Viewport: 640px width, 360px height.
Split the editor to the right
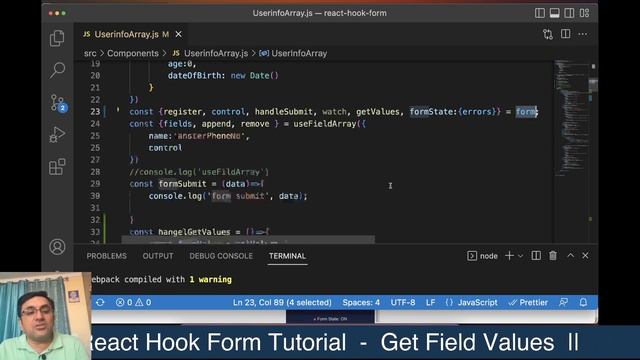coord(565,34)
